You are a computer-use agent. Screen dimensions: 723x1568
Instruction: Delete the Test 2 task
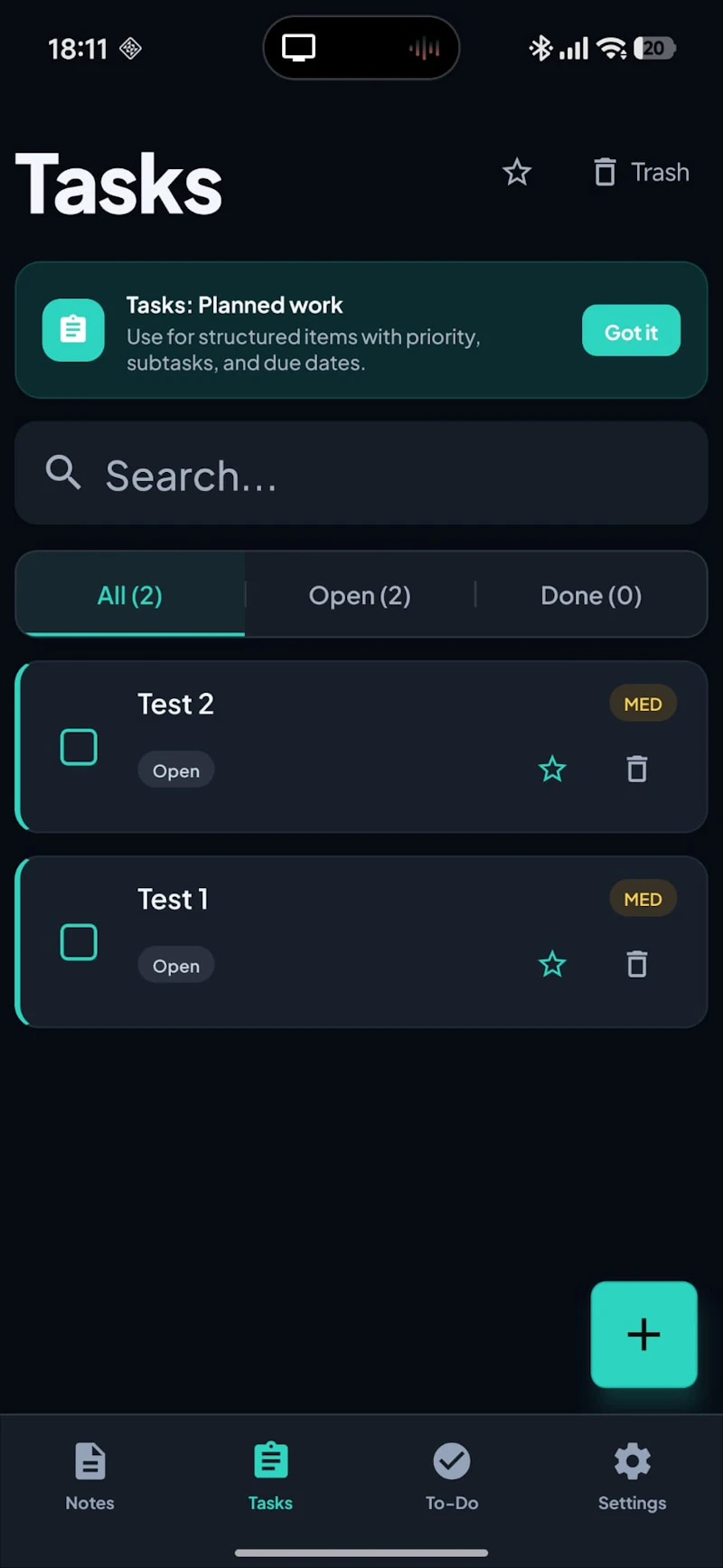[x=637, y=769]
